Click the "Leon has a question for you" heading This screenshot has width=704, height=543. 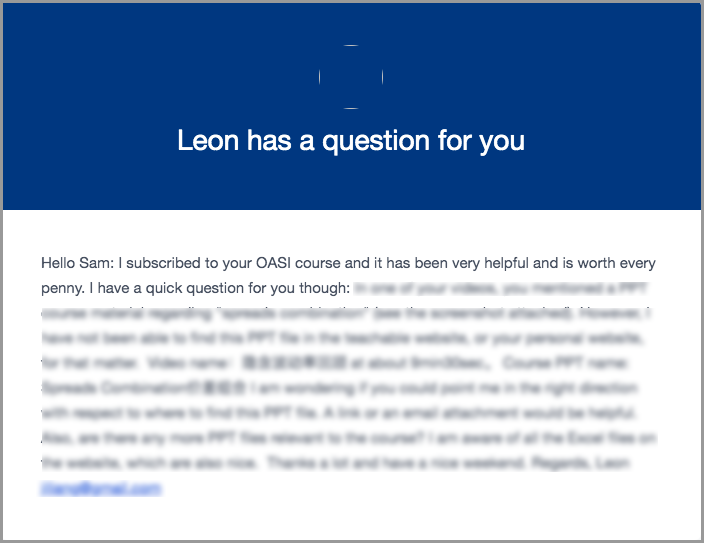point(351,141)
